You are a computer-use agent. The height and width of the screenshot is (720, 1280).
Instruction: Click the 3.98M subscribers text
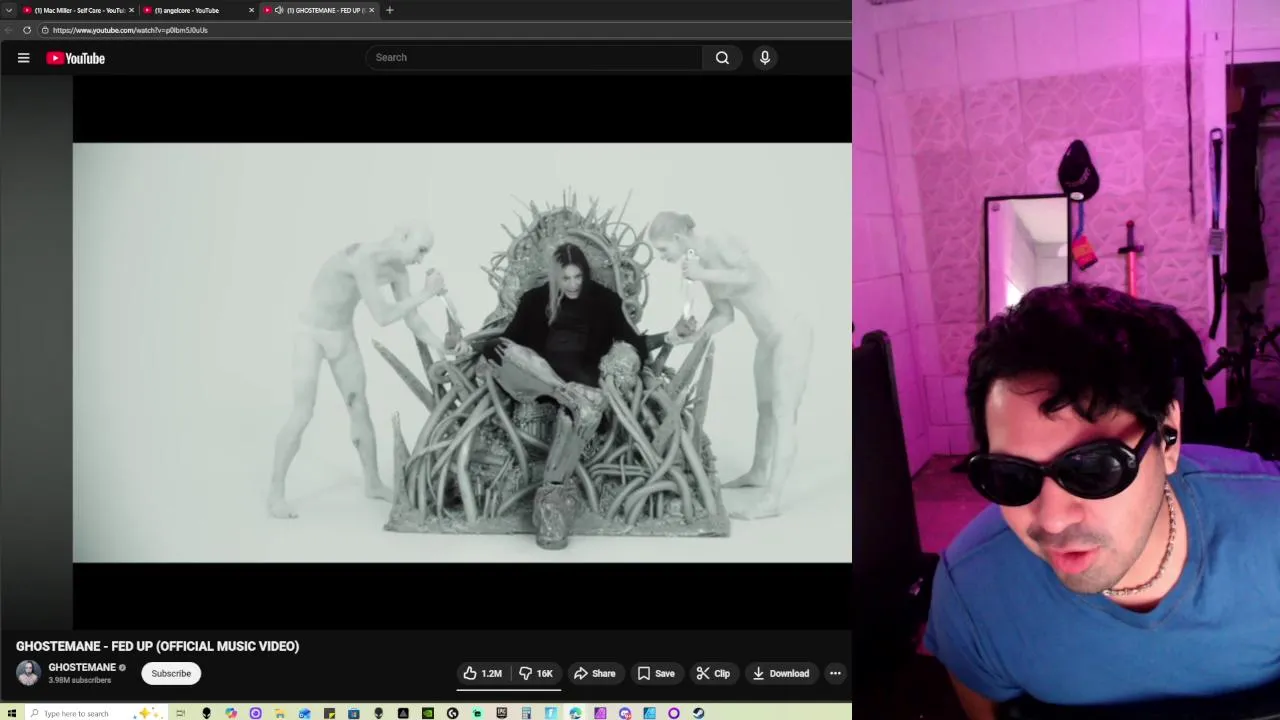[80, 680]
